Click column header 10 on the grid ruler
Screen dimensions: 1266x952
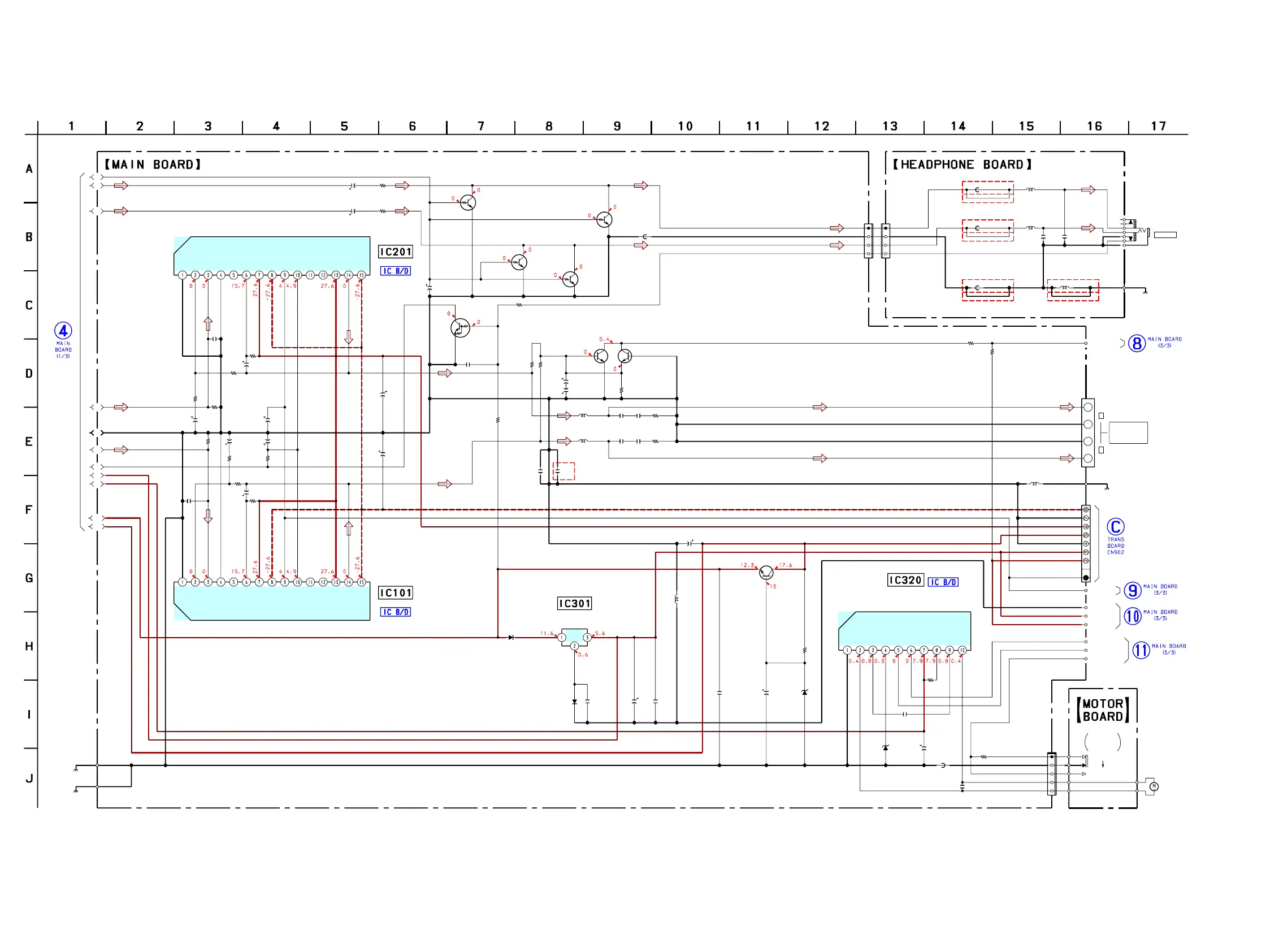(x=685, y=126)
